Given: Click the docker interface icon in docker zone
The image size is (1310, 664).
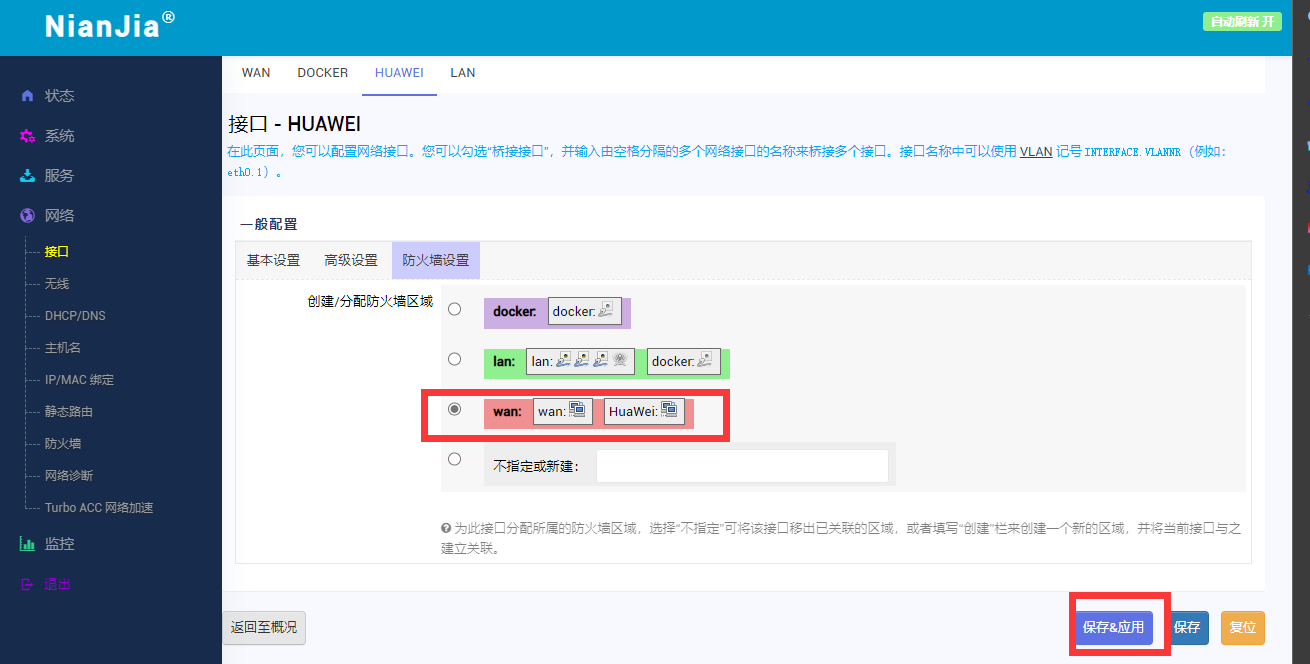Looking at the screenshot, I should pyautogui.click(x=608, y=311).
